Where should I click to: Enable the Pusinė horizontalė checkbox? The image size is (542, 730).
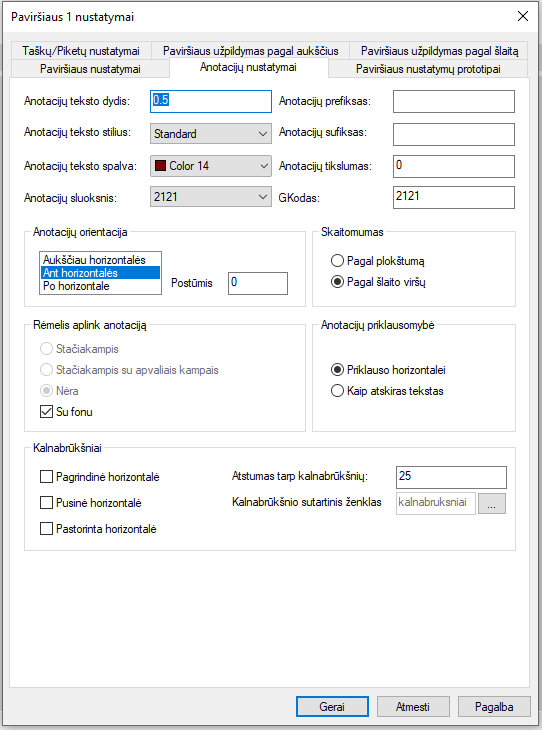pos(46,503)
